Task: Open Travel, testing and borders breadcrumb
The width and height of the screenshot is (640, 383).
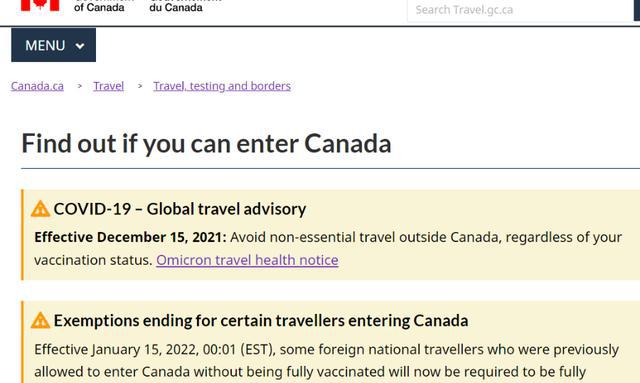Action: pos(222,86)
